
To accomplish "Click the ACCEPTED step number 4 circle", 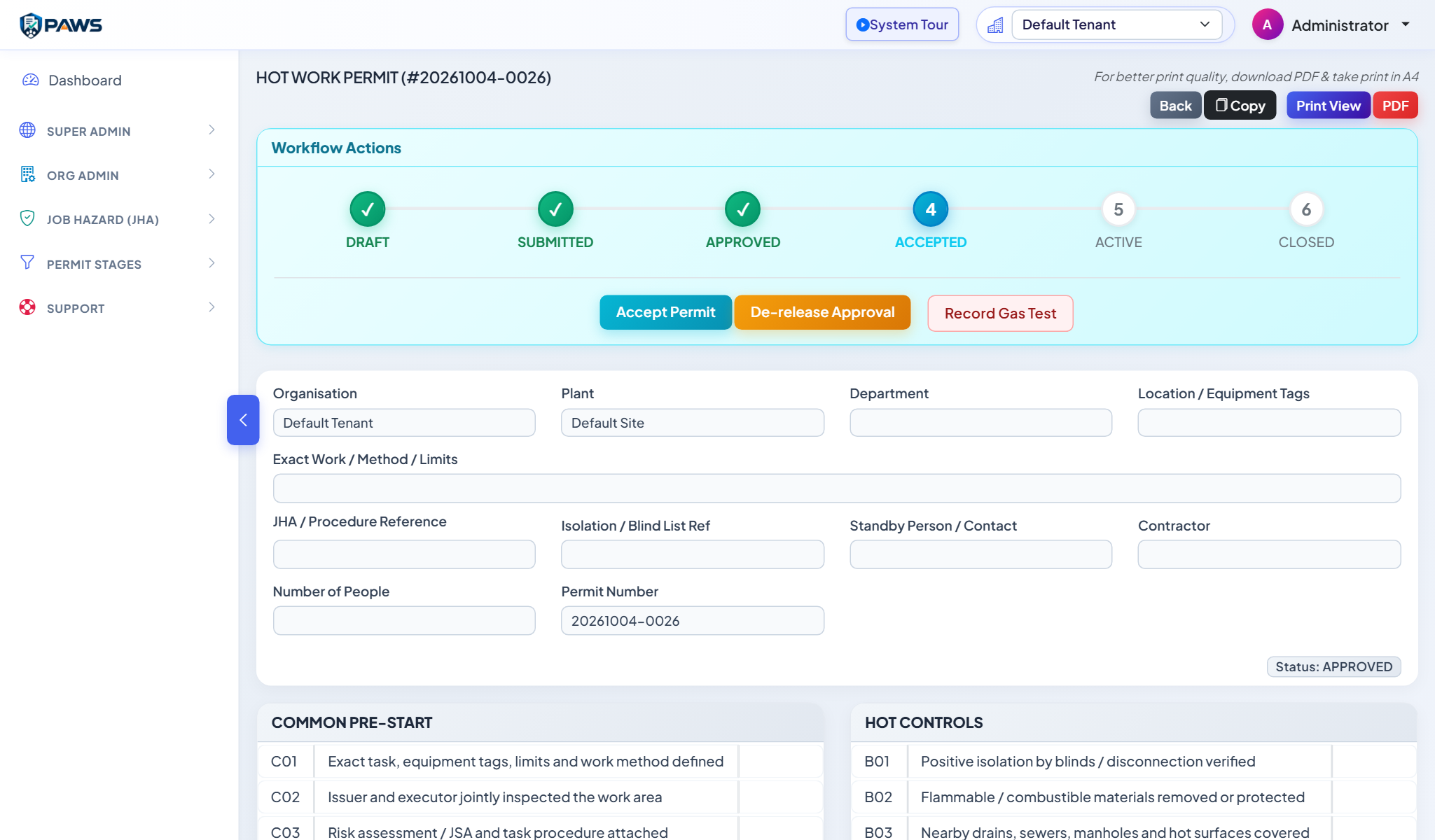I will [931, 209].
